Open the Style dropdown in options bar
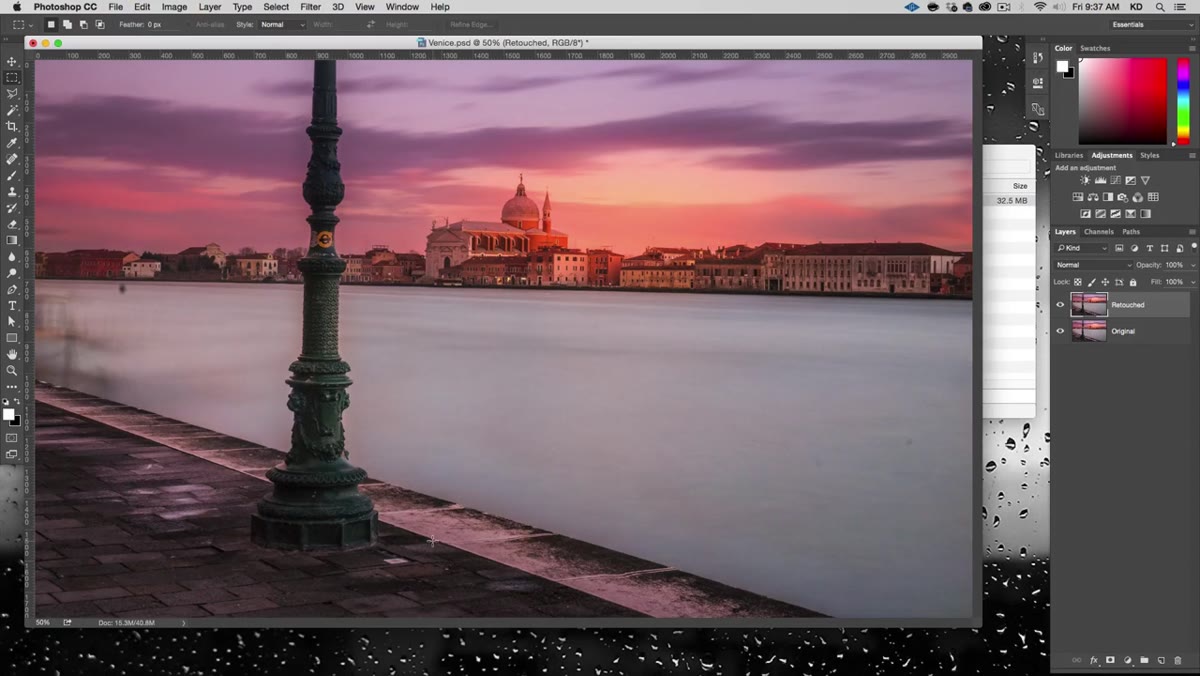 (x=282, y=24)
